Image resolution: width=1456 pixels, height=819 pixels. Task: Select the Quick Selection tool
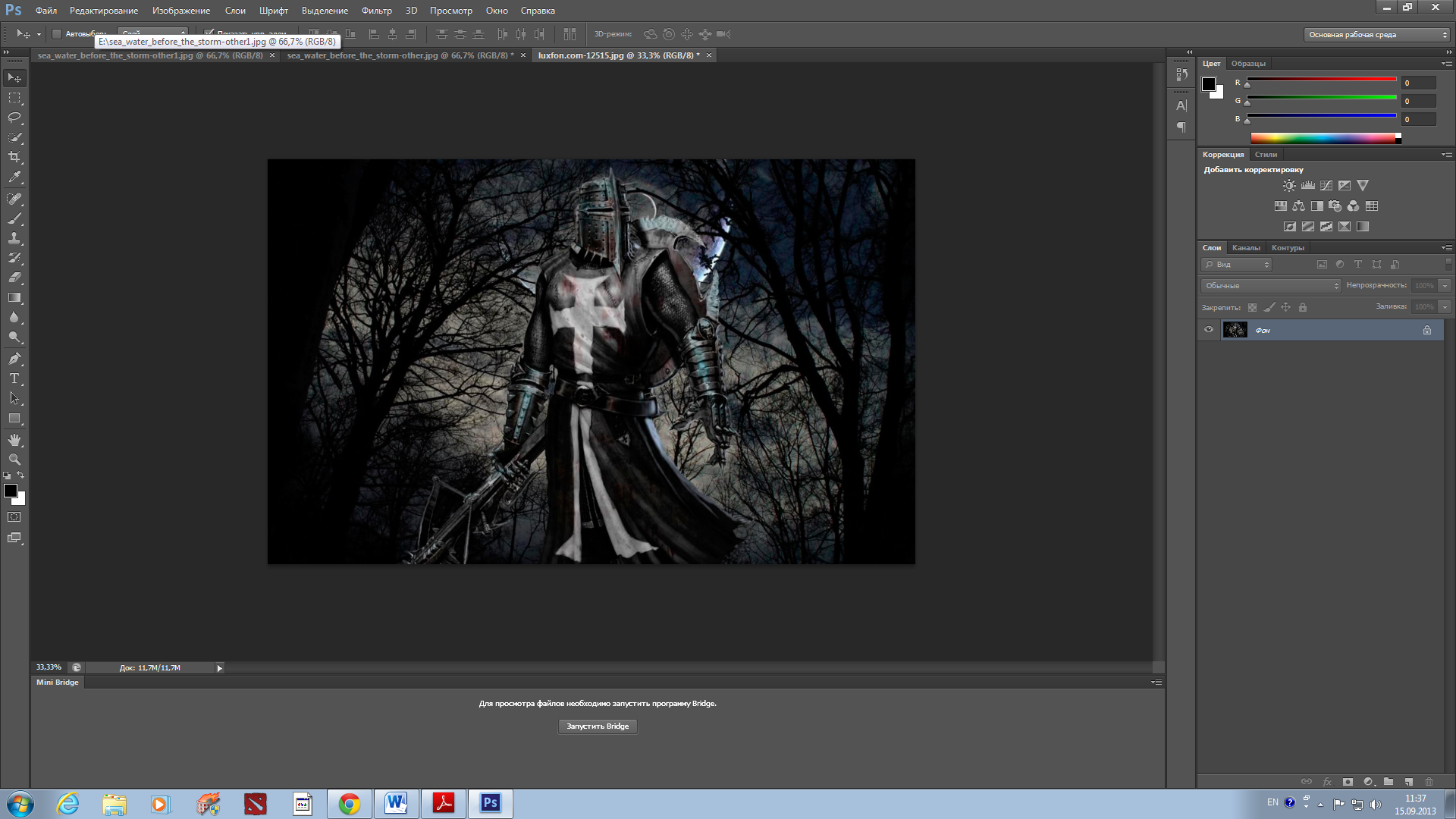pos(14,137)
